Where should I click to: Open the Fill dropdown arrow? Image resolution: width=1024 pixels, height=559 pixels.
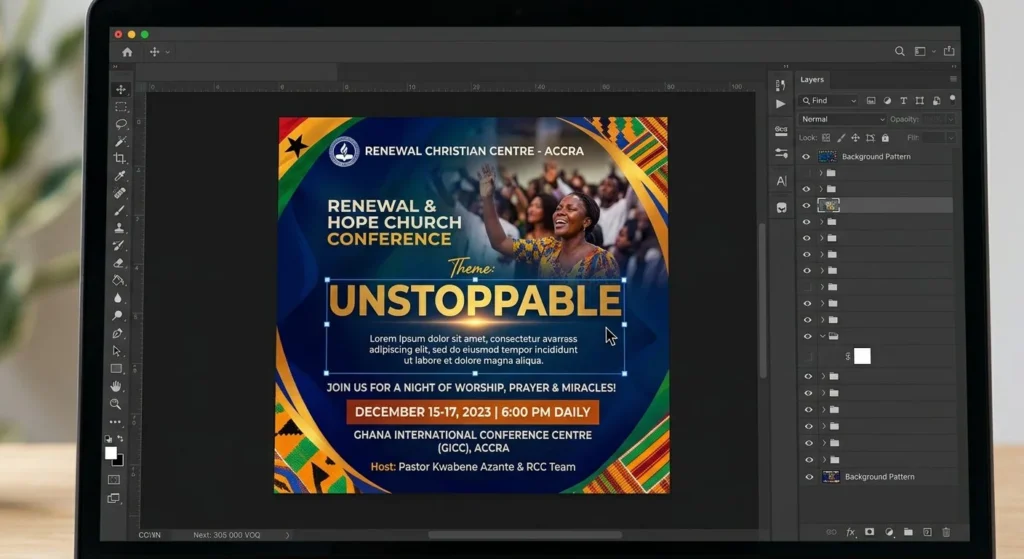[951, 138]
